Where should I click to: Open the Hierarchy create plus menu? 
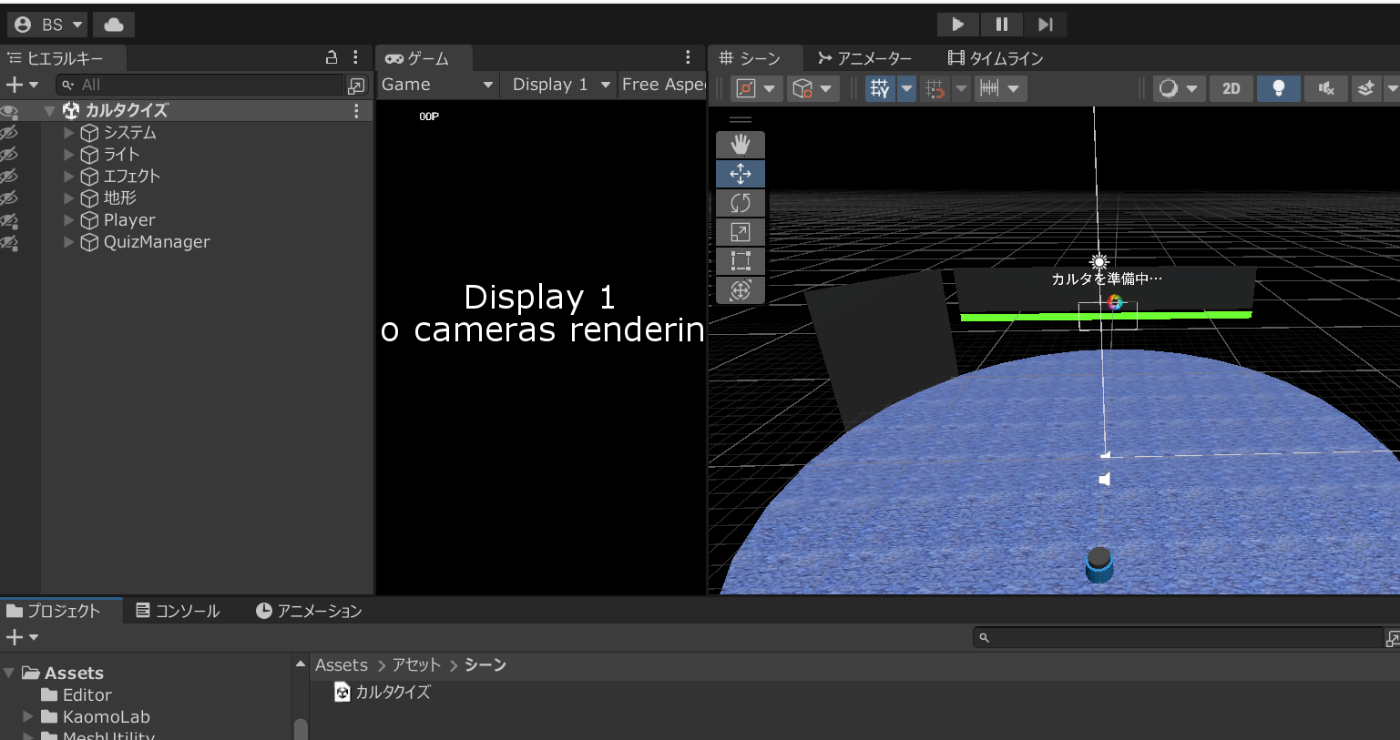pos(21,85)
